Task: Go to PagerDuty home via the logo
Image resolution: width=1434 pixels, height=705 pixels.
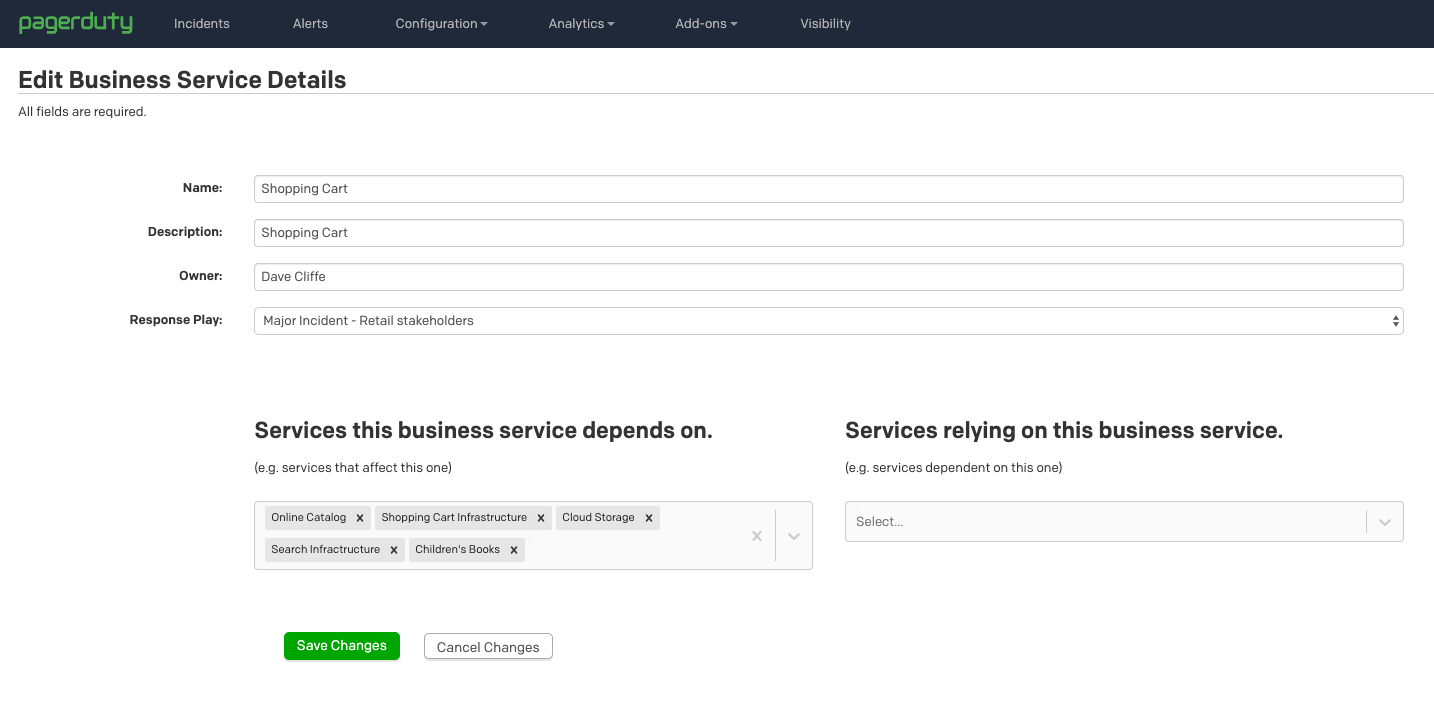Action: 76,22
